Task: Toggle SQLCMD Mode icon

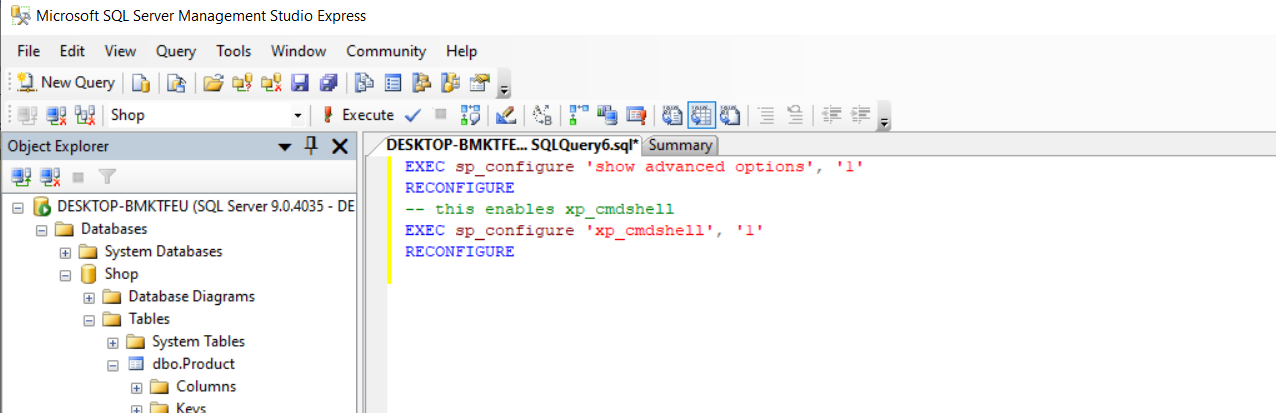Action: pos(636,115)
